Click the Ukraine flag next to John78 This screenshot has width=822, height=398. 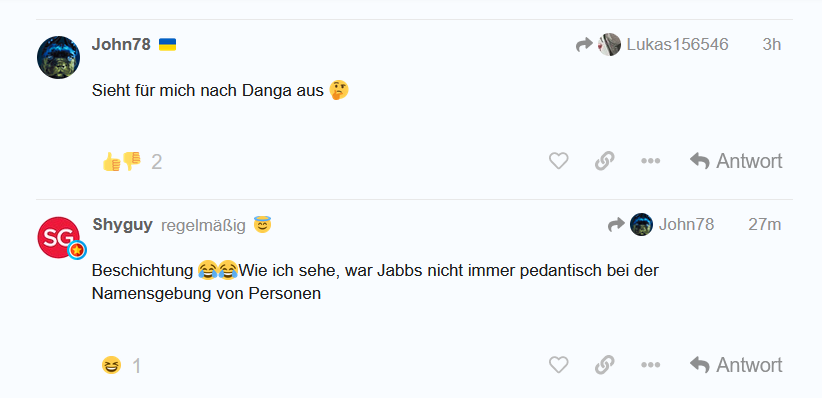[x=167, y=45]
